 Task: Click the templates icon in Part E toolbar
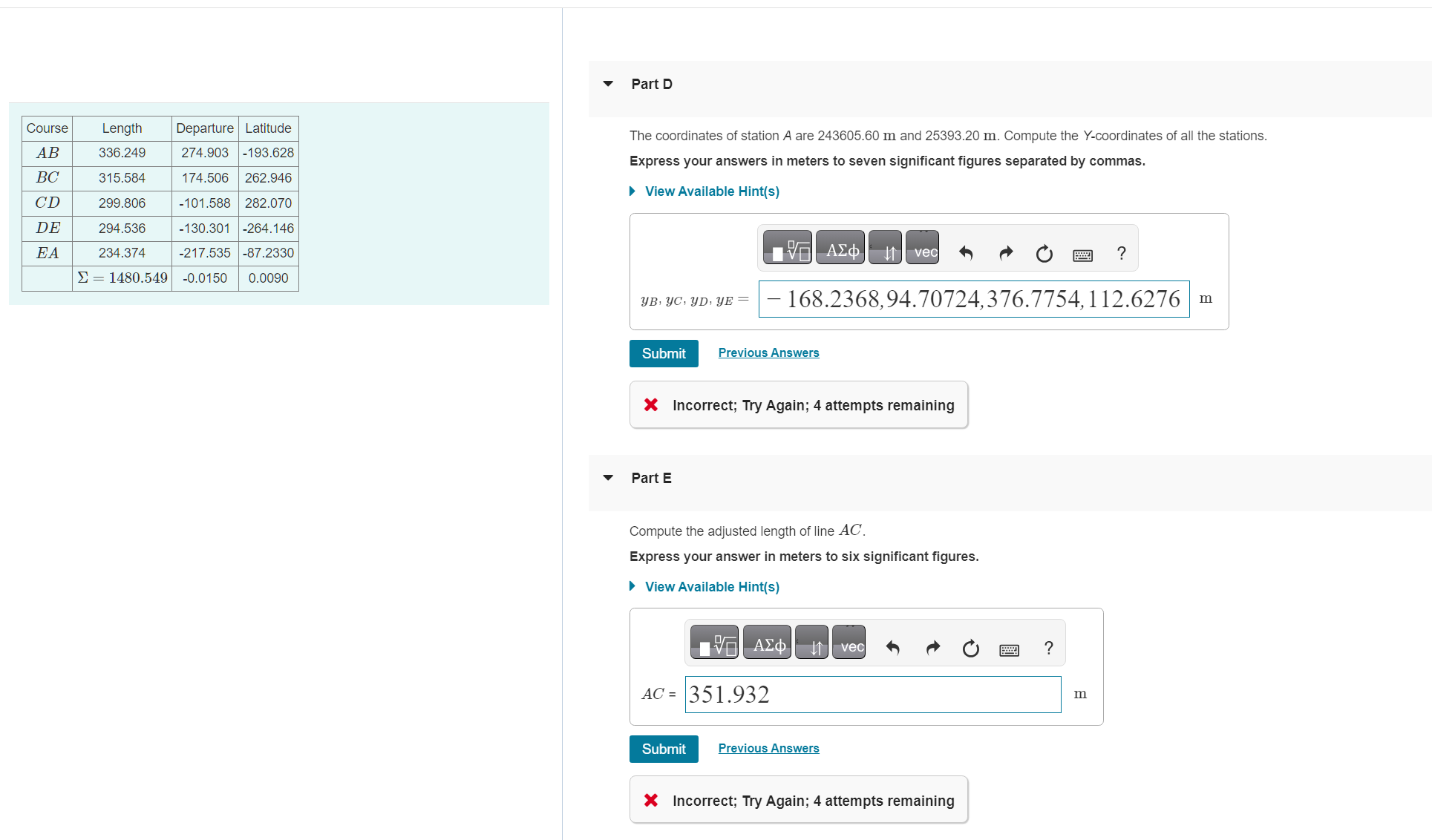[714, 643]
